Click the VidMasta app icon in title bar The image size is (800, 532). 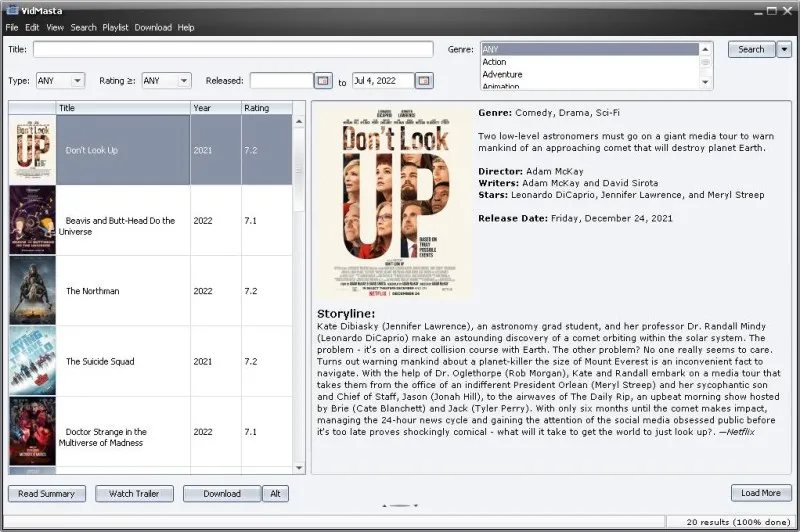coord(9,9)
